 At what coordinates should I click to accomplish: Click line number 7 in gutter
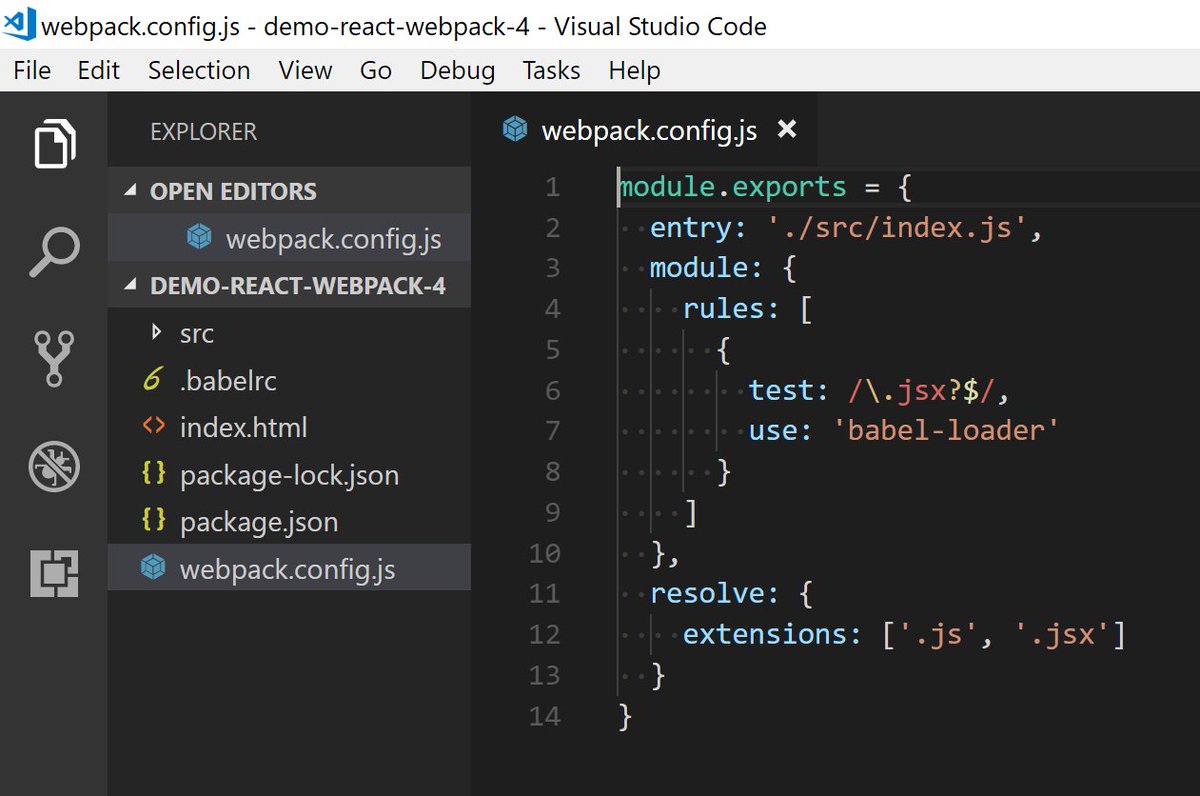553,431
